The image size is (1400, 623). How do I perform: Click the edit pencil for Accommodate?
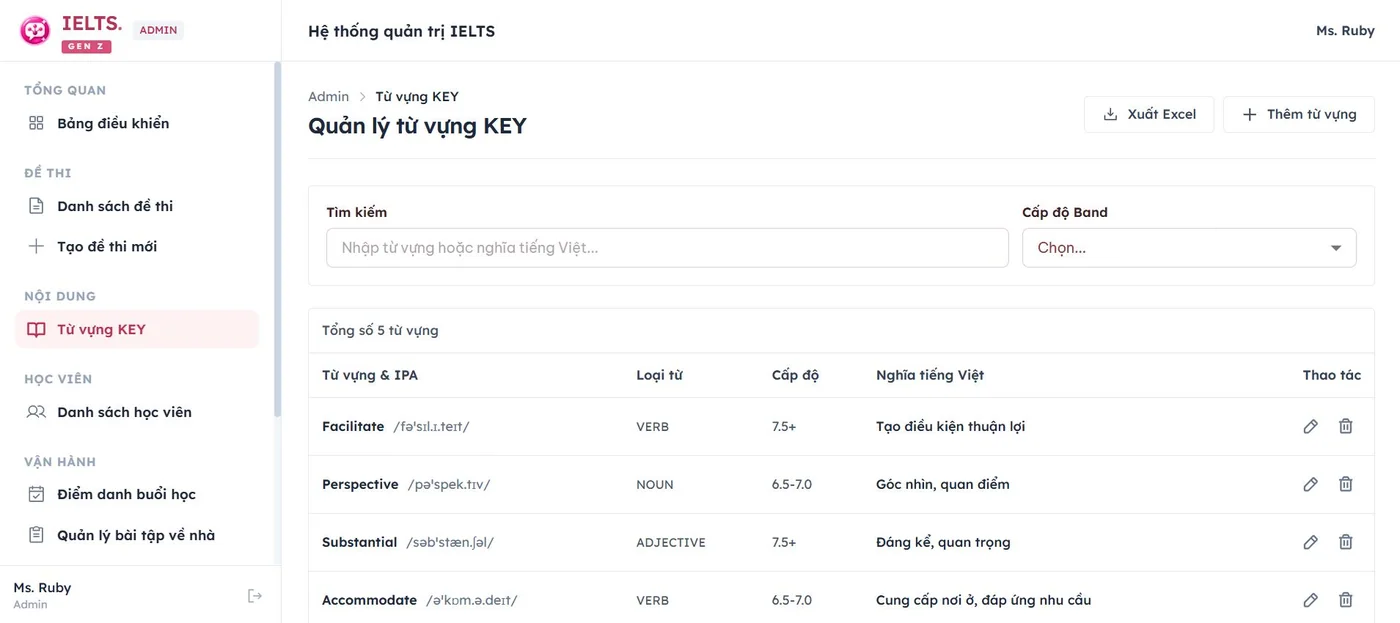[x=1311, y=600]
